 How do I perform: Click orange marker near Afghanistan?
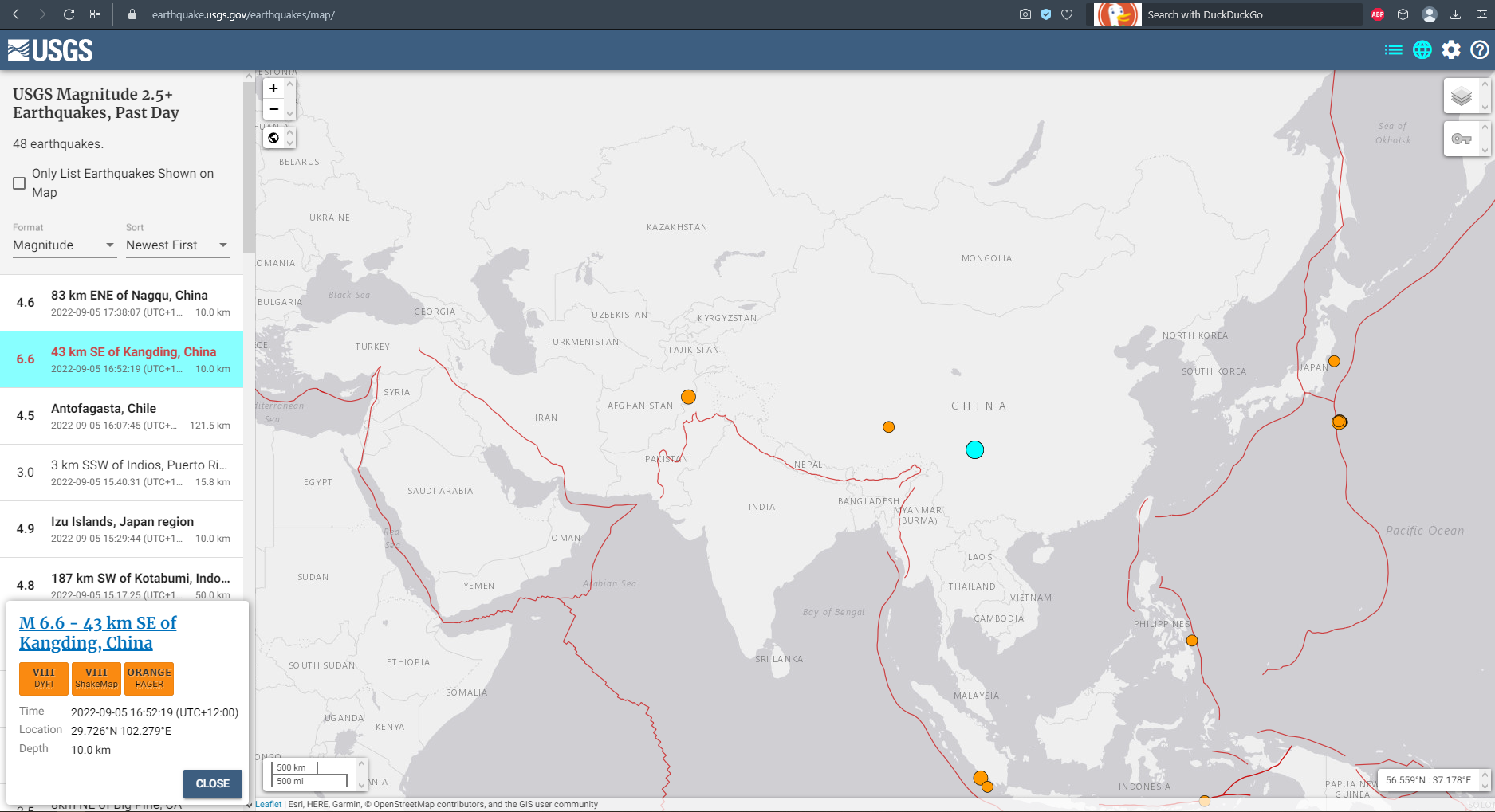click(x=688, y=397)
